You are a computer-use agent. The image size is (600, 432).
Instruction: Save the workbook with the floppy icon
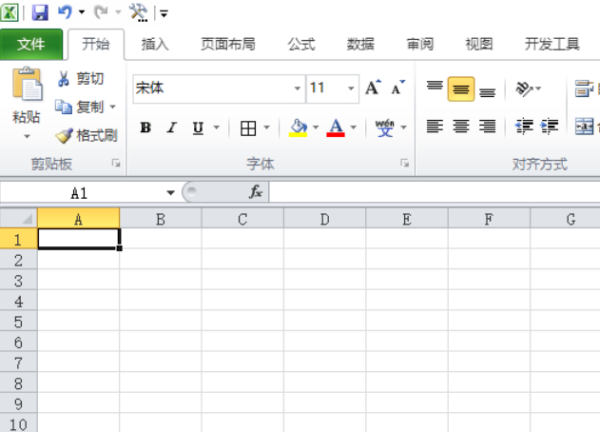[x=40, y=13]
